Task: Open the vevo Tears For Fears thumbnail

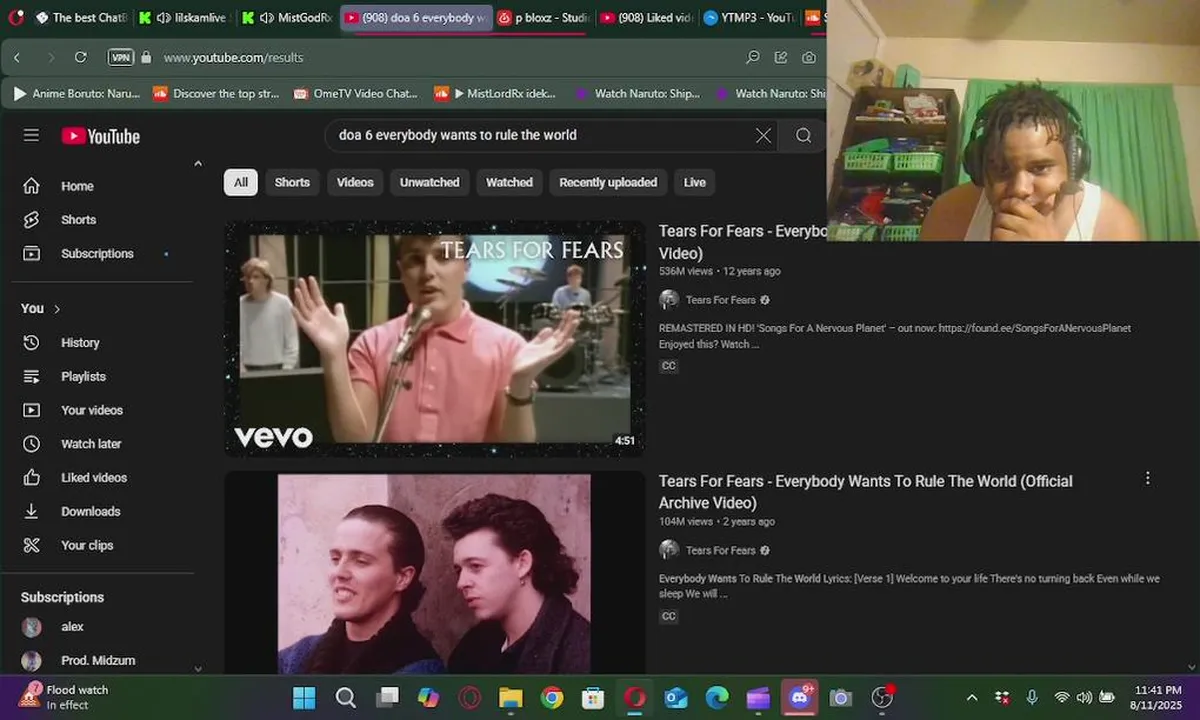Action: tap(434, 339)
